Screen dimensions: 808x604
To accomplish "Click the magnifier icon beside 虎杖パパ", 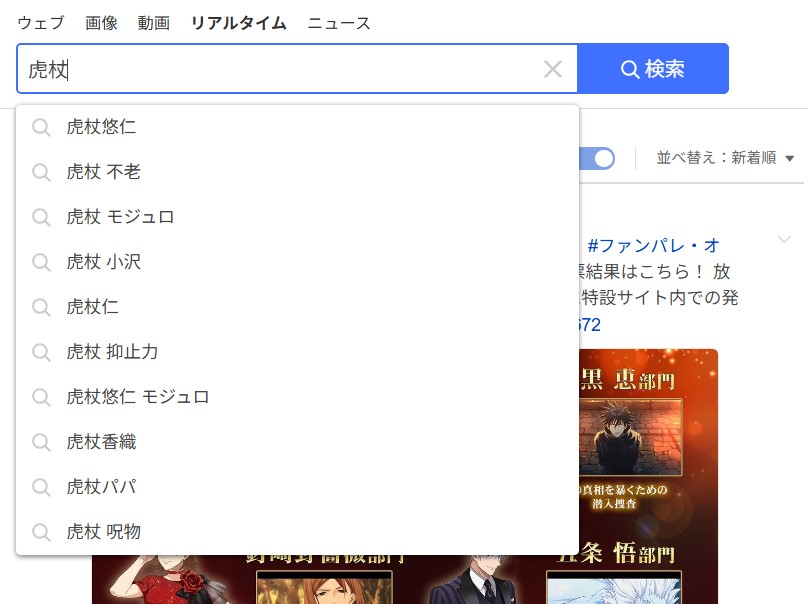I will pyautogui.click(x=41, y=487).
